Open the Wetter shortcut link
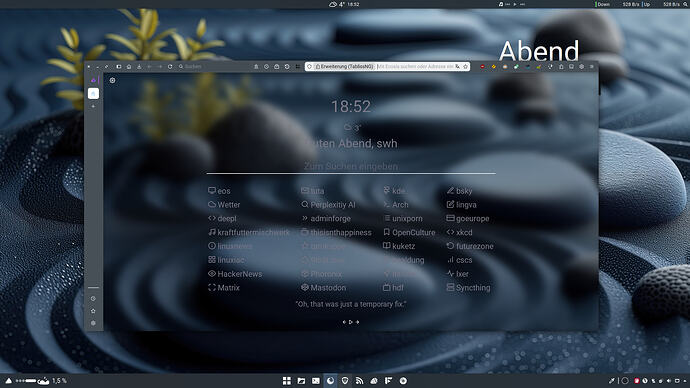 point(224,205)
